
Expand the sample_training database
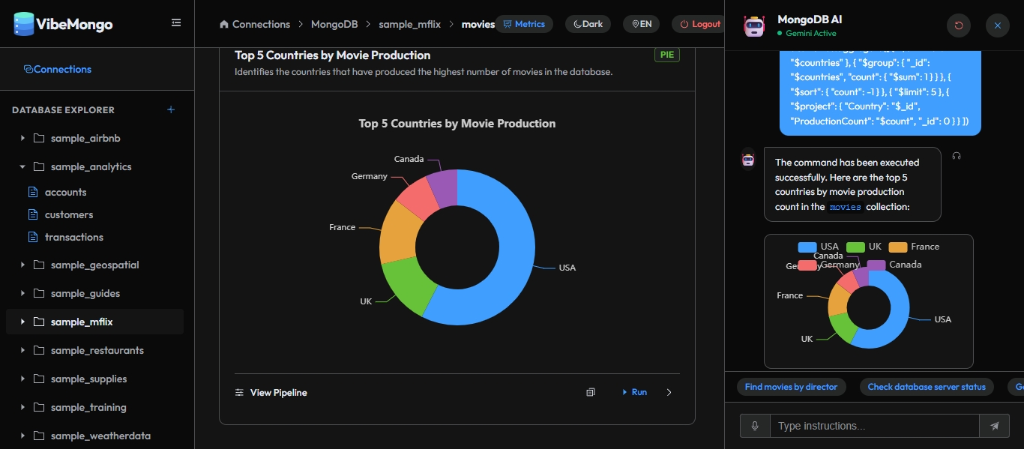coord(22,407)
